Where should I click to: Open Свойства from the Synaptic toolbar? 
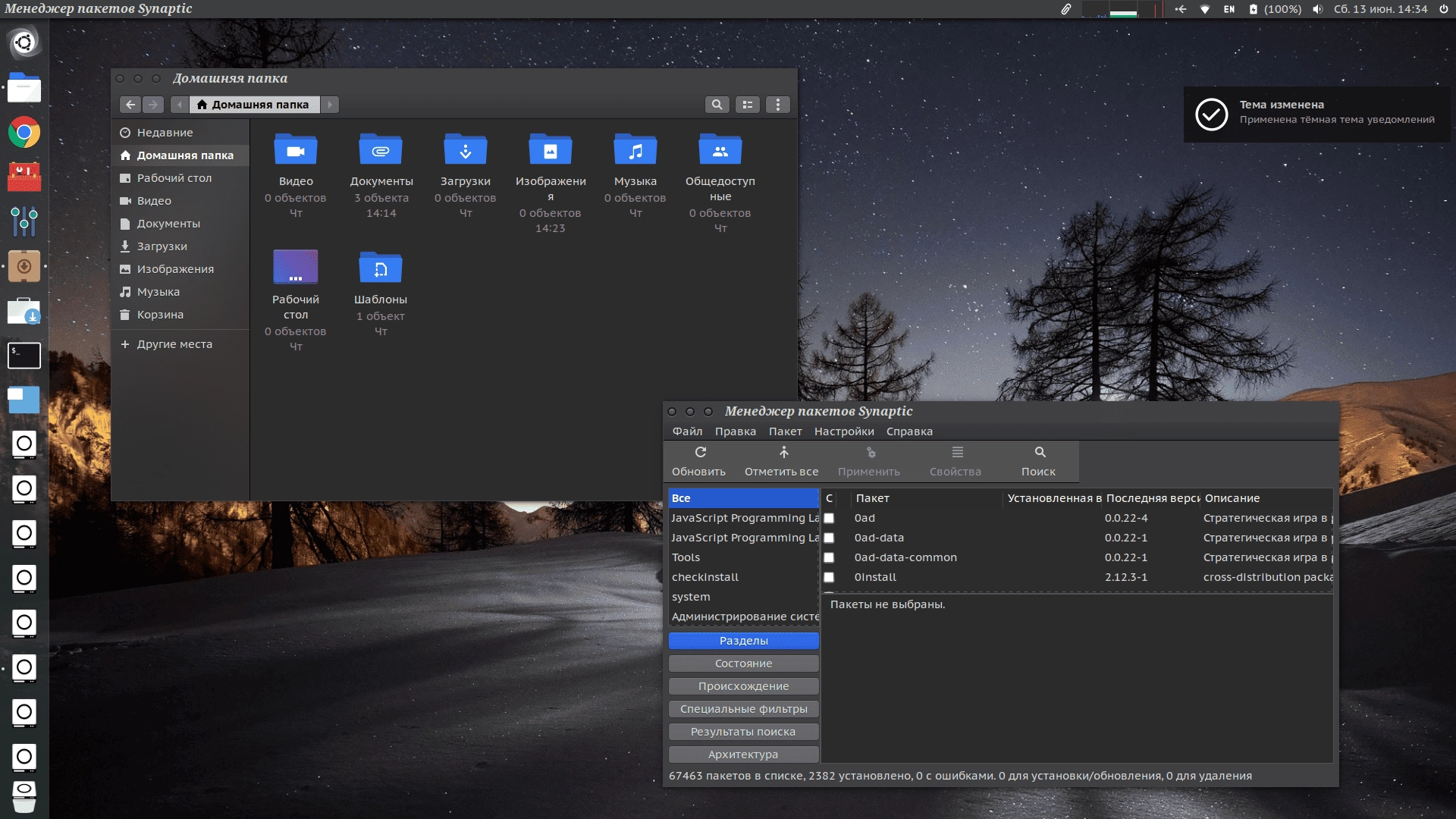(955, 461)
